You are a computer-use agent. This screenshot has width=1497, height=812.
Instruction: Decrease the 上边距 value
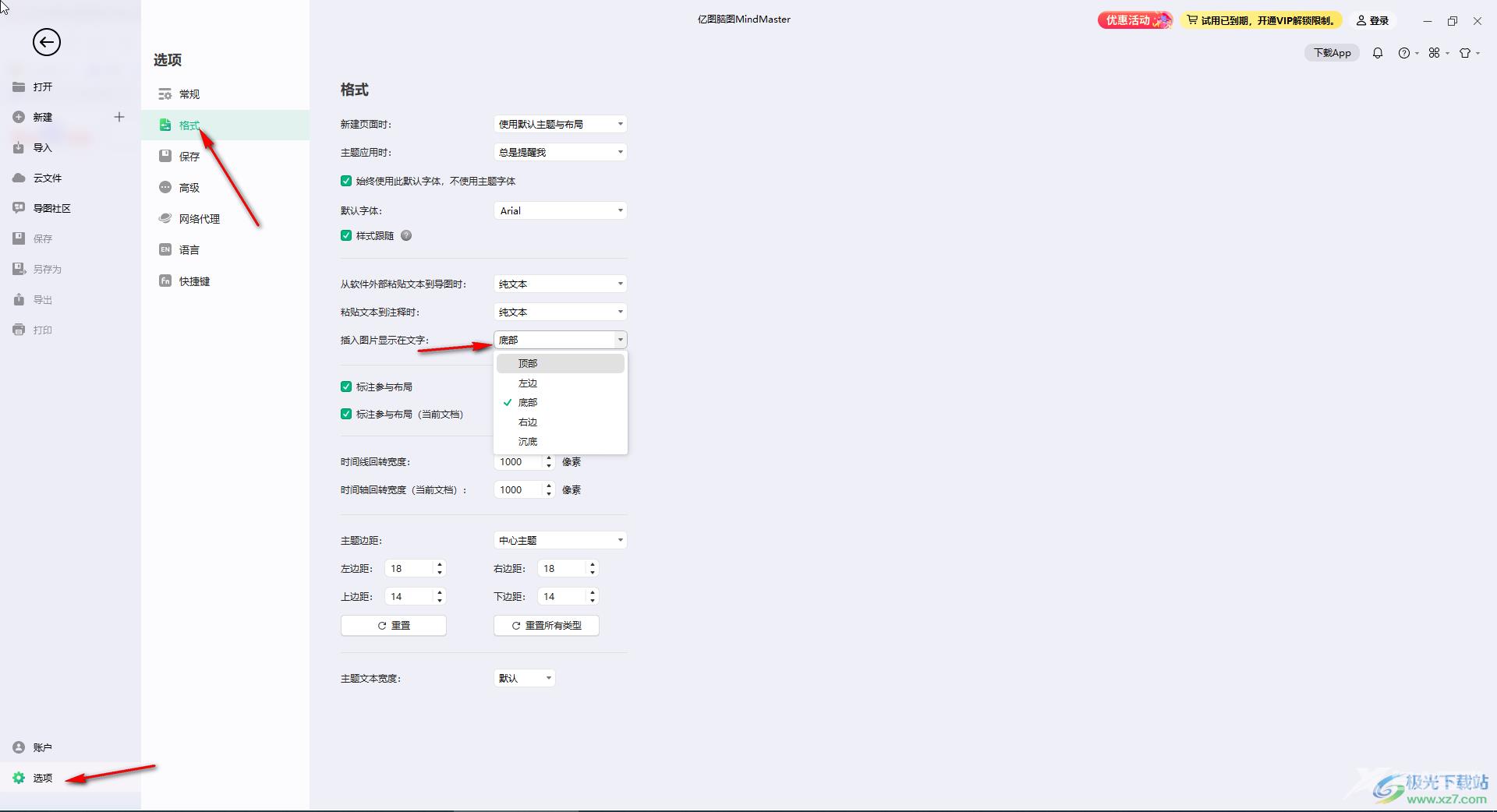(440, 601)
